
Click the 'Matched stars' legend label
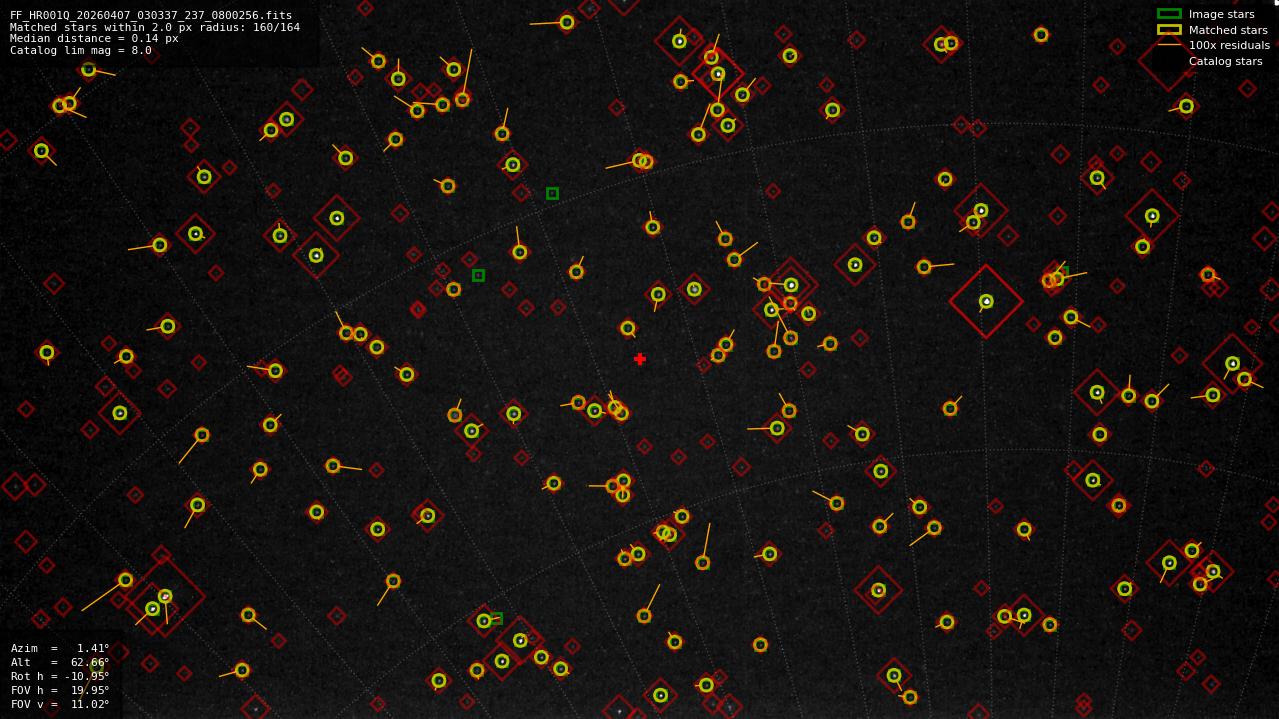point(1228,30)
